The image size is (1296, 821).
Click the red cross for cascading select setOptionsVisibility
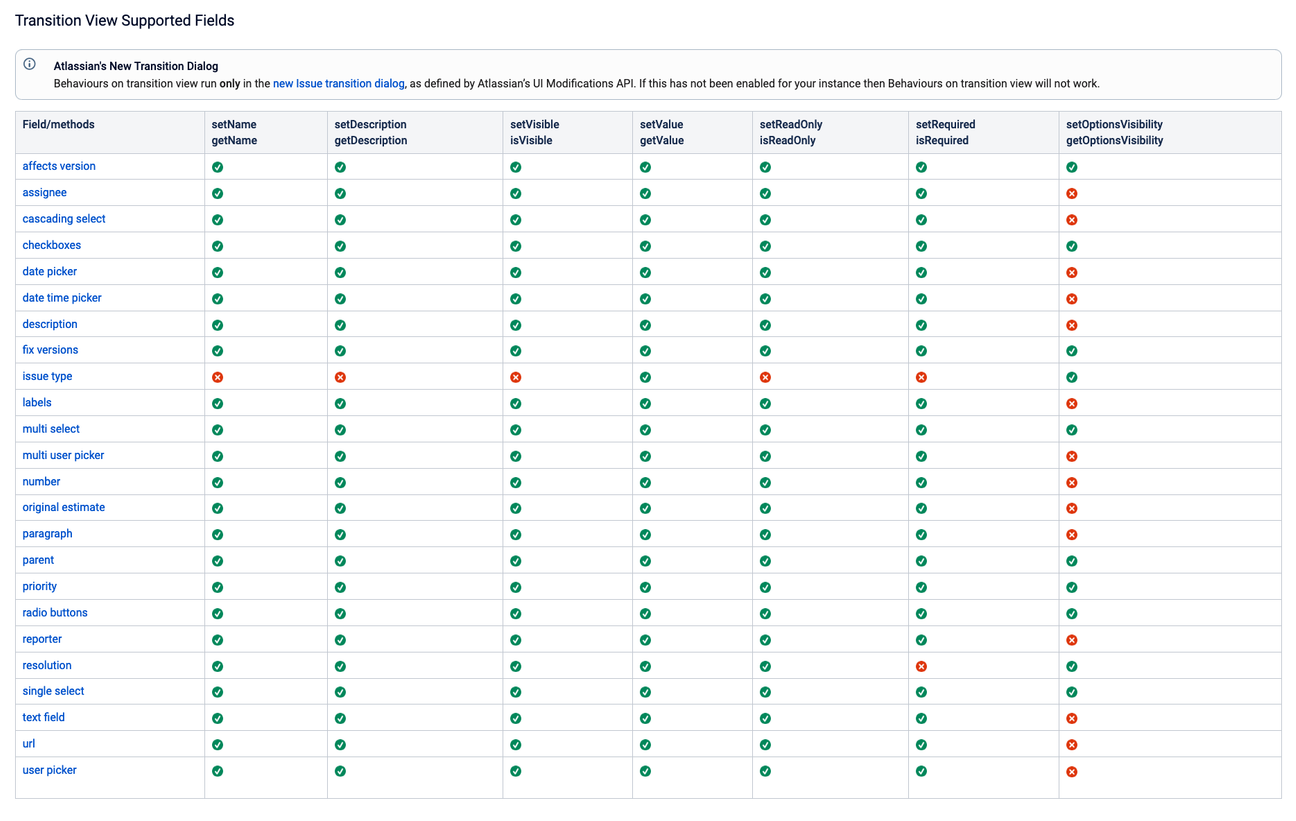point(1072,220)
